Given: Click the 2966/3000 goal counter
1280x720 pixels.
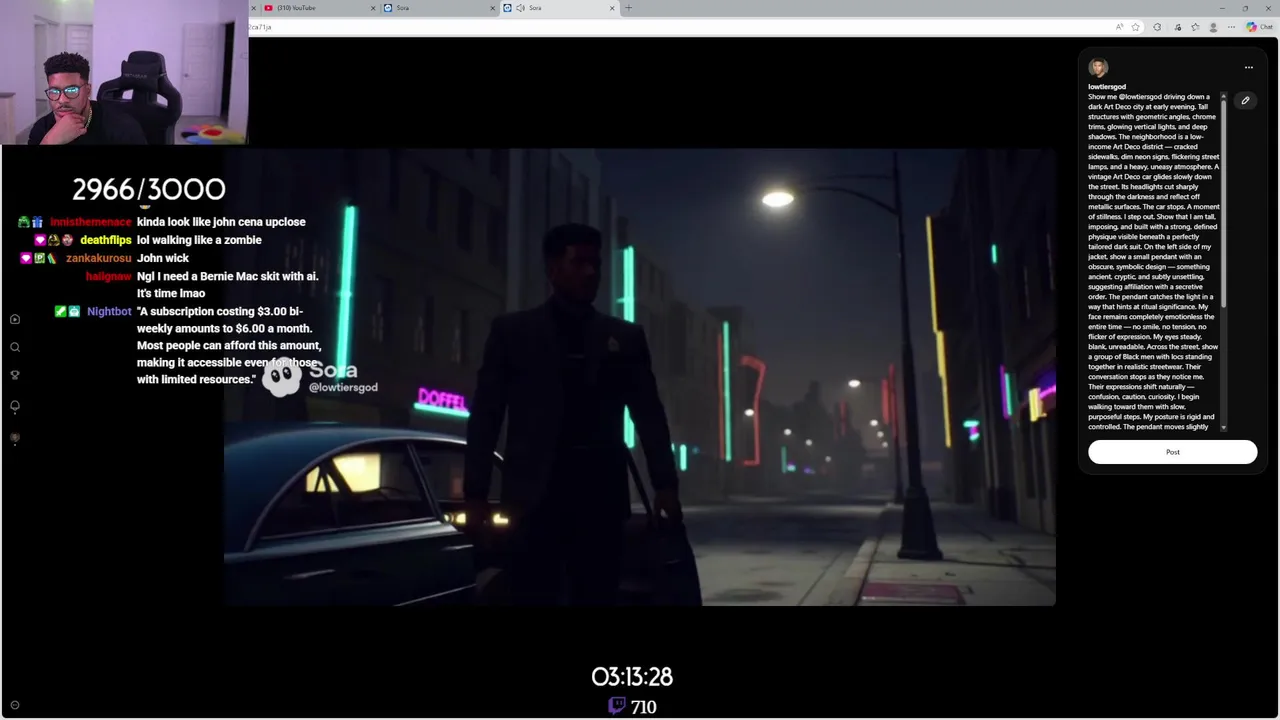Looking at the screenshot, I should click(149, 189).
